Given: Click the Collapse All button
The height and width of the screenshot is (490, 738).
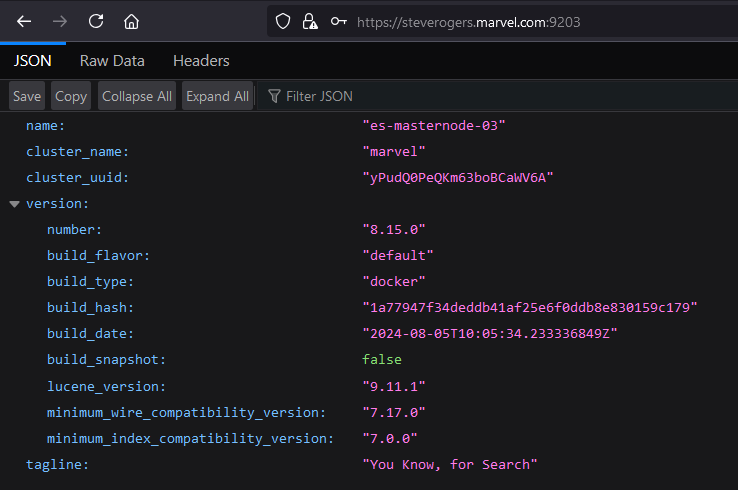Looking at the screenshot, I should tap(137, 96).
